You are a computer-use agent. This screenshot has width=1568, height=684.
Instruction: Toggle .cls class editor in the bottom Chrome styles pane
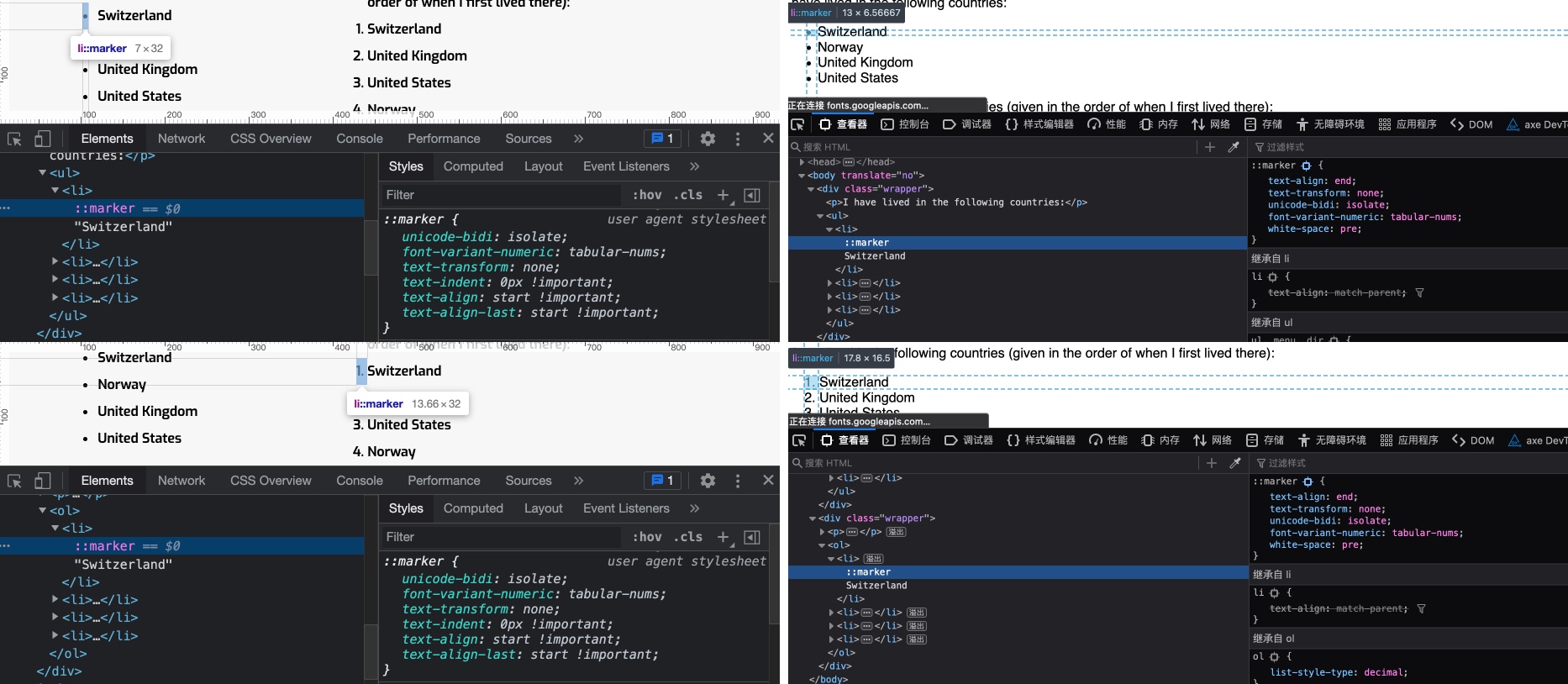pos(690,537)
